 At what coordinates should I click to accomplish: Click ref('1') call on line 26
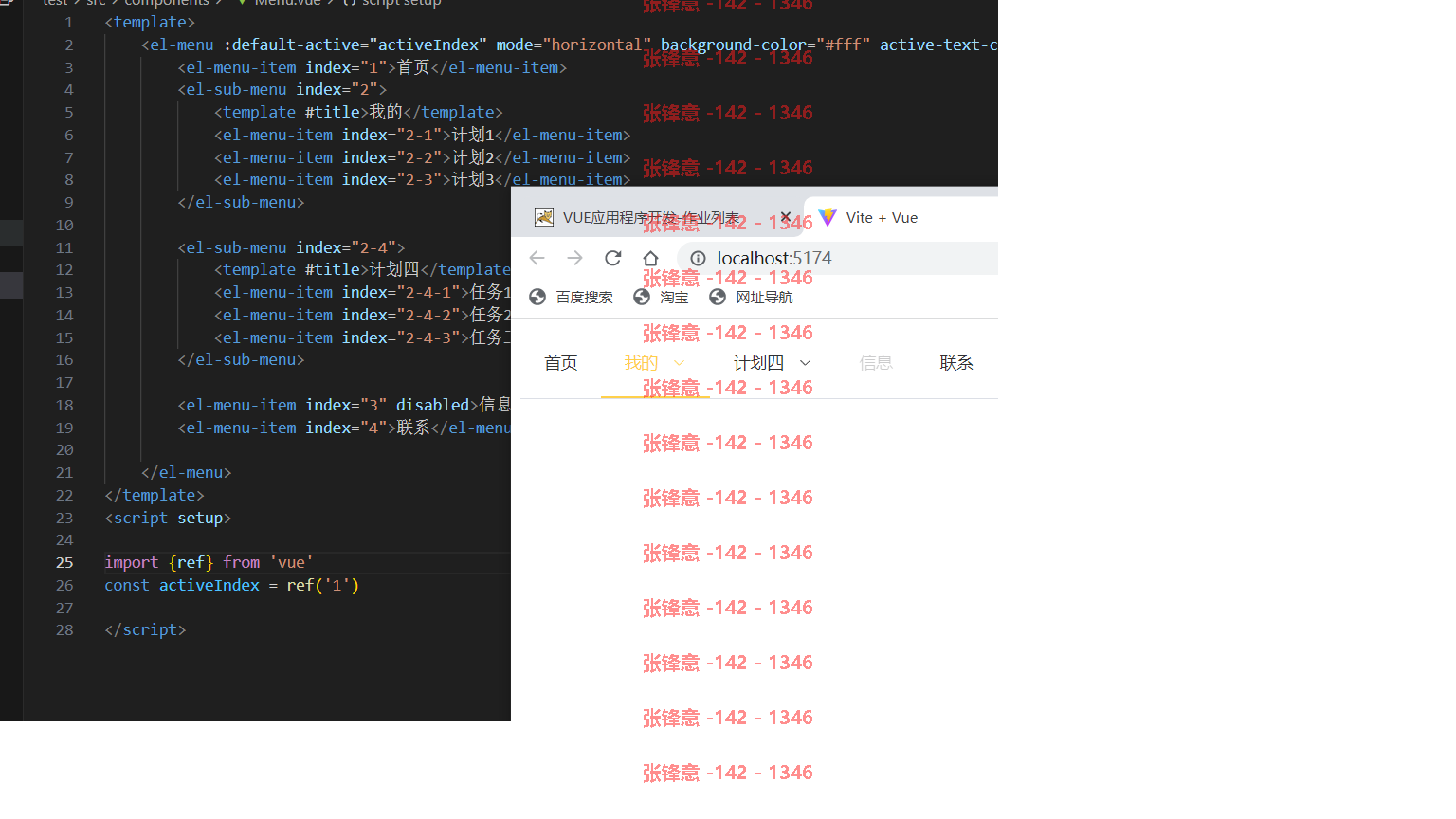(x=323, y=586)
